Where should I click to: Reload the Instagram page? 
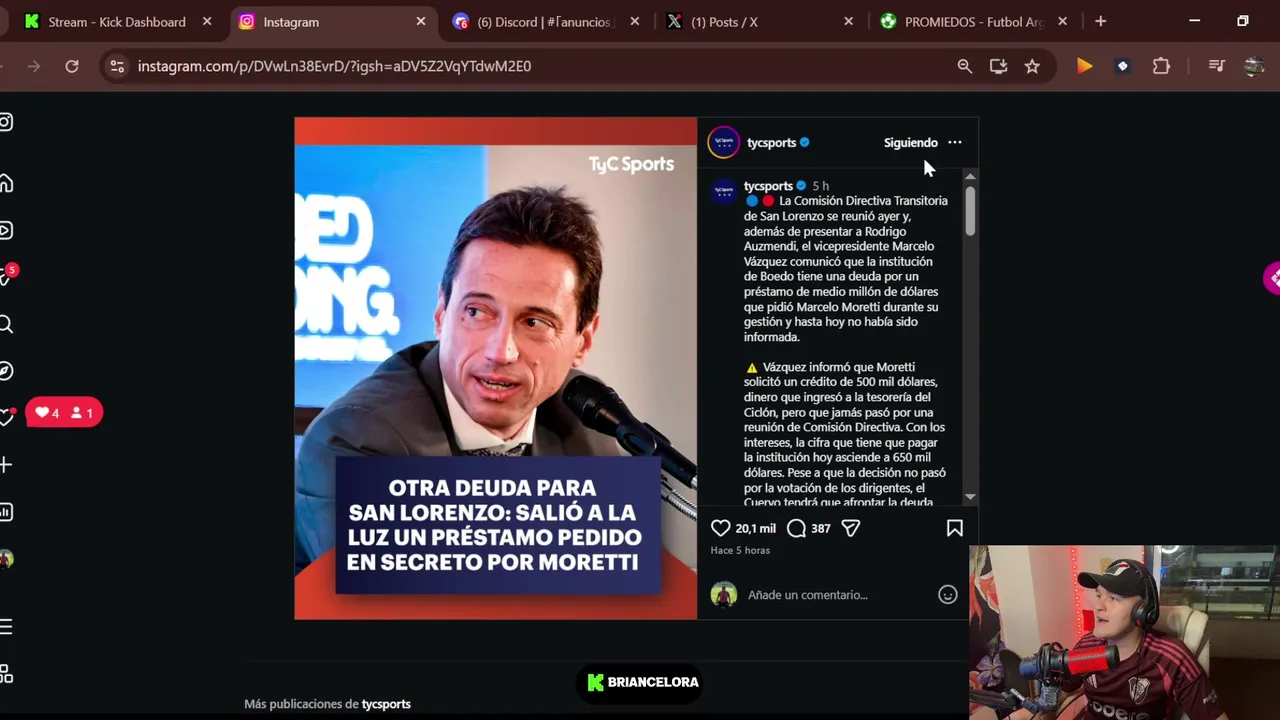click(72, 66)
